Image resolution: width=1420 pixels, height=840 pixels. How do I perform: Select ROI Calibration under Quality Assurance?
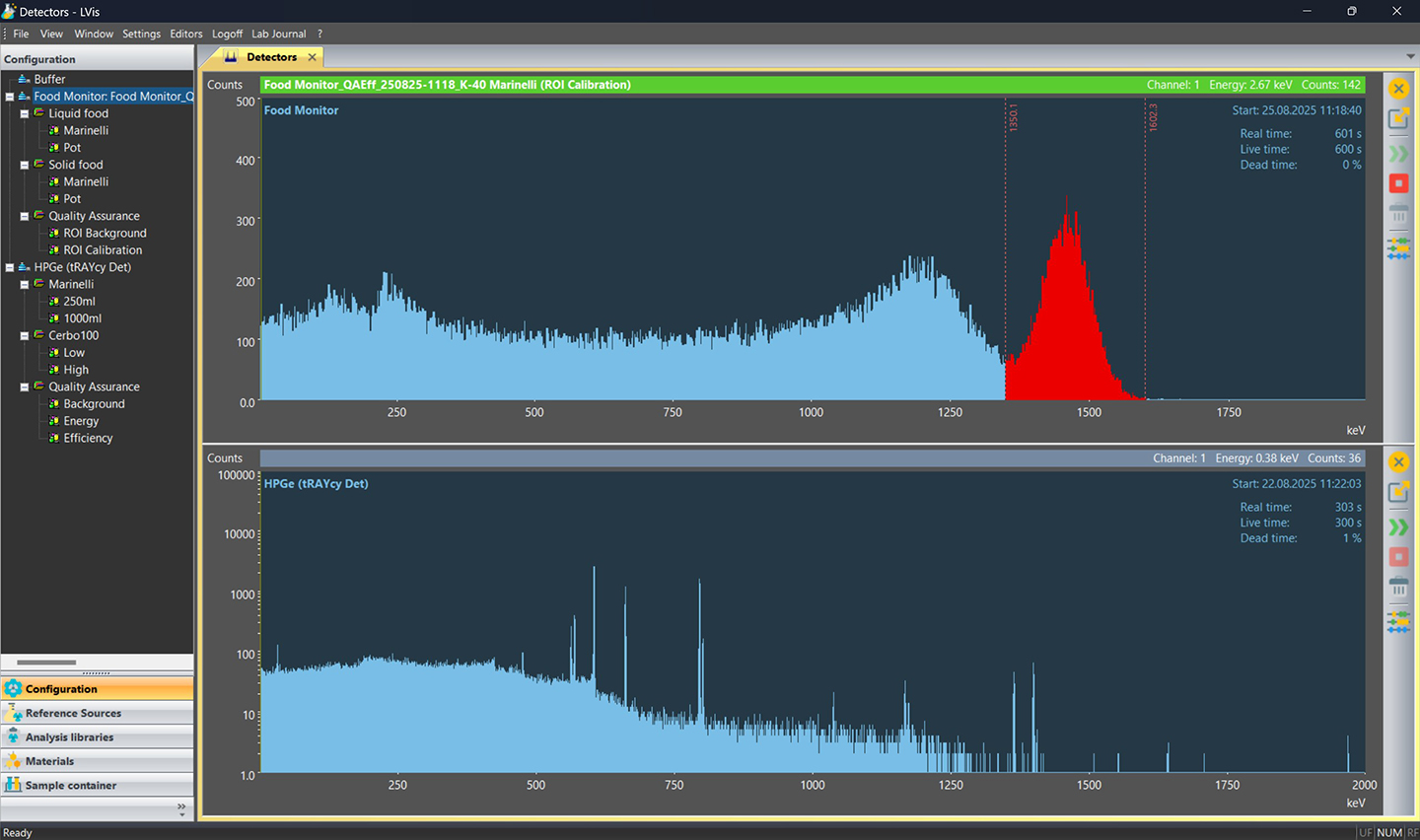point(103,250)
